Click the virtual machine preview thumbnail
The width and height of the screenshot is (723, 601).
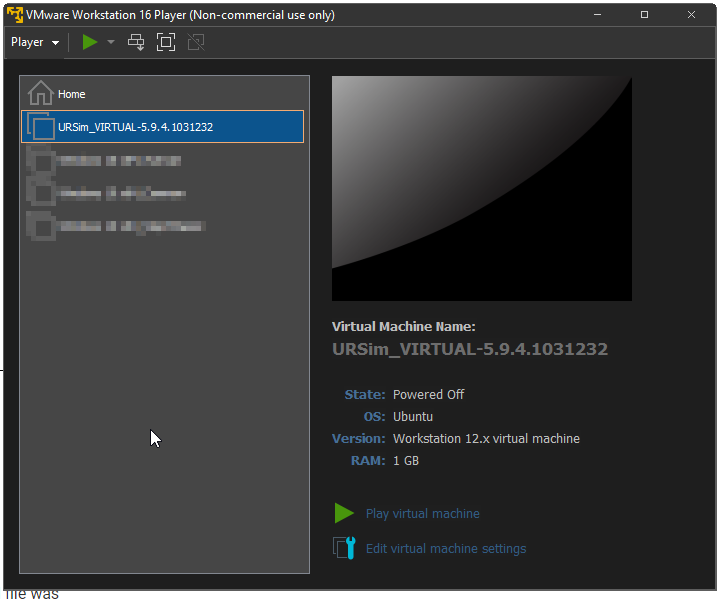(482, 189)
